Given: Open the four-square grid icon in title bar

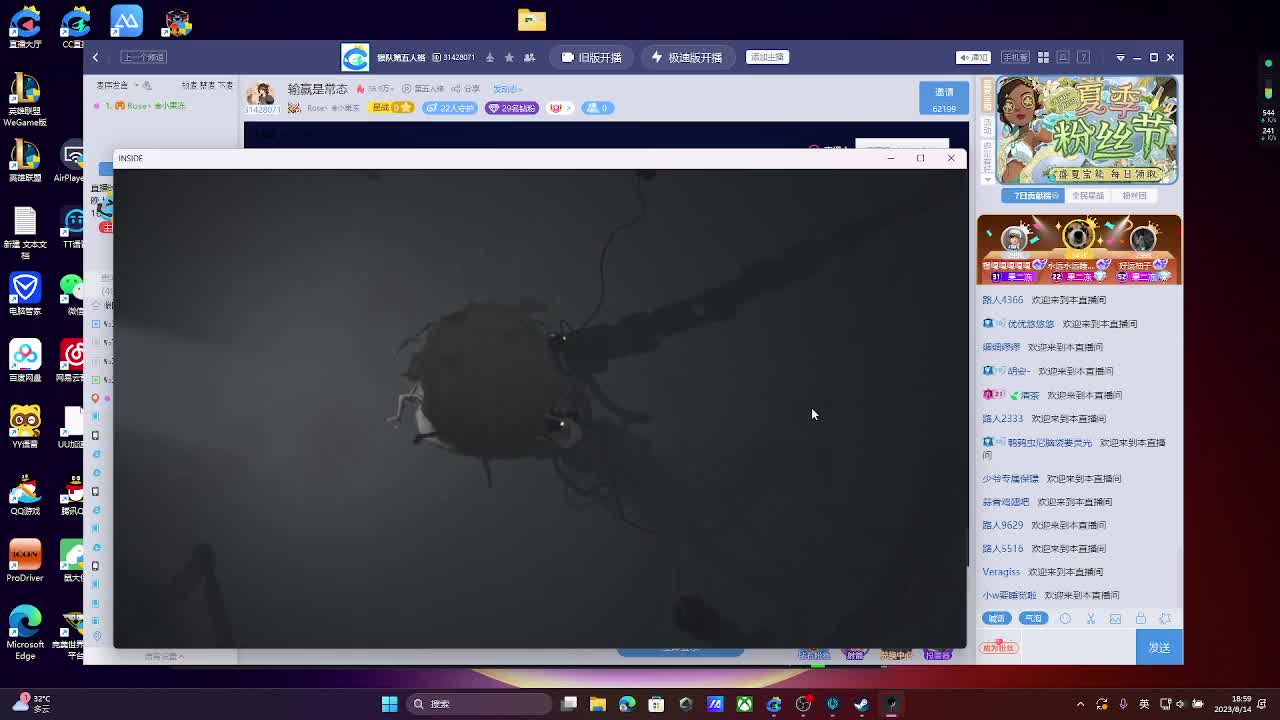Looking at the screenshot, I should click(1043, 57).
